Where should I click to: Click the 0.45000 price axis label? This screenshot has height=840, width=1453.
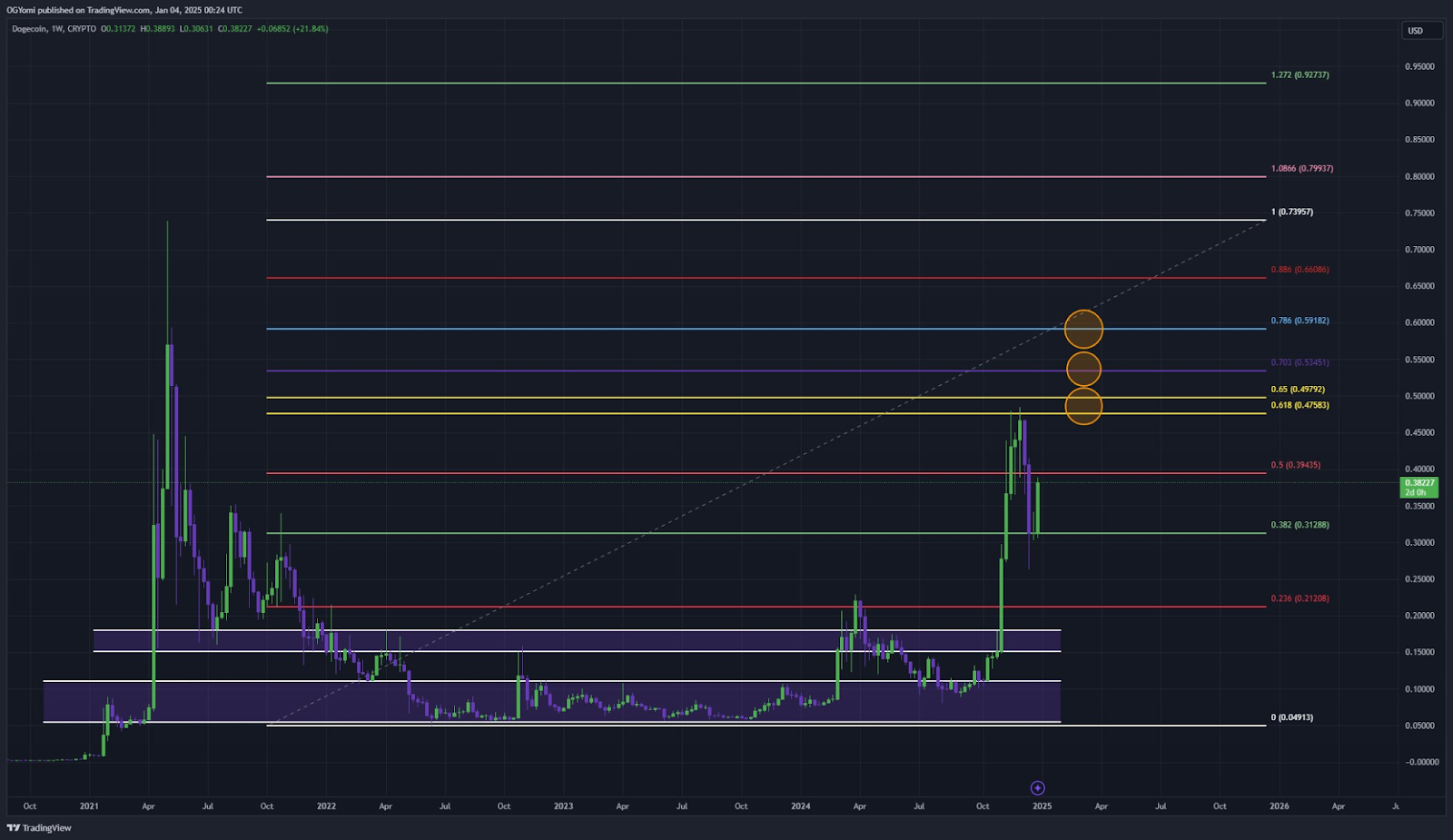(1420, 433)
